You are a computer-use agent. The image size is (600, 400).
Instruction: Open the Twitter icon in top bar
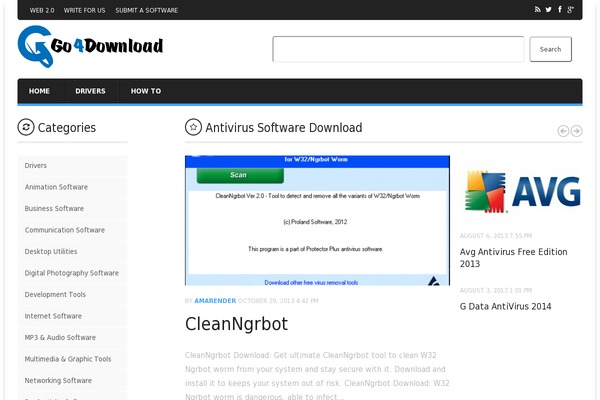click(x=548, y=10)
